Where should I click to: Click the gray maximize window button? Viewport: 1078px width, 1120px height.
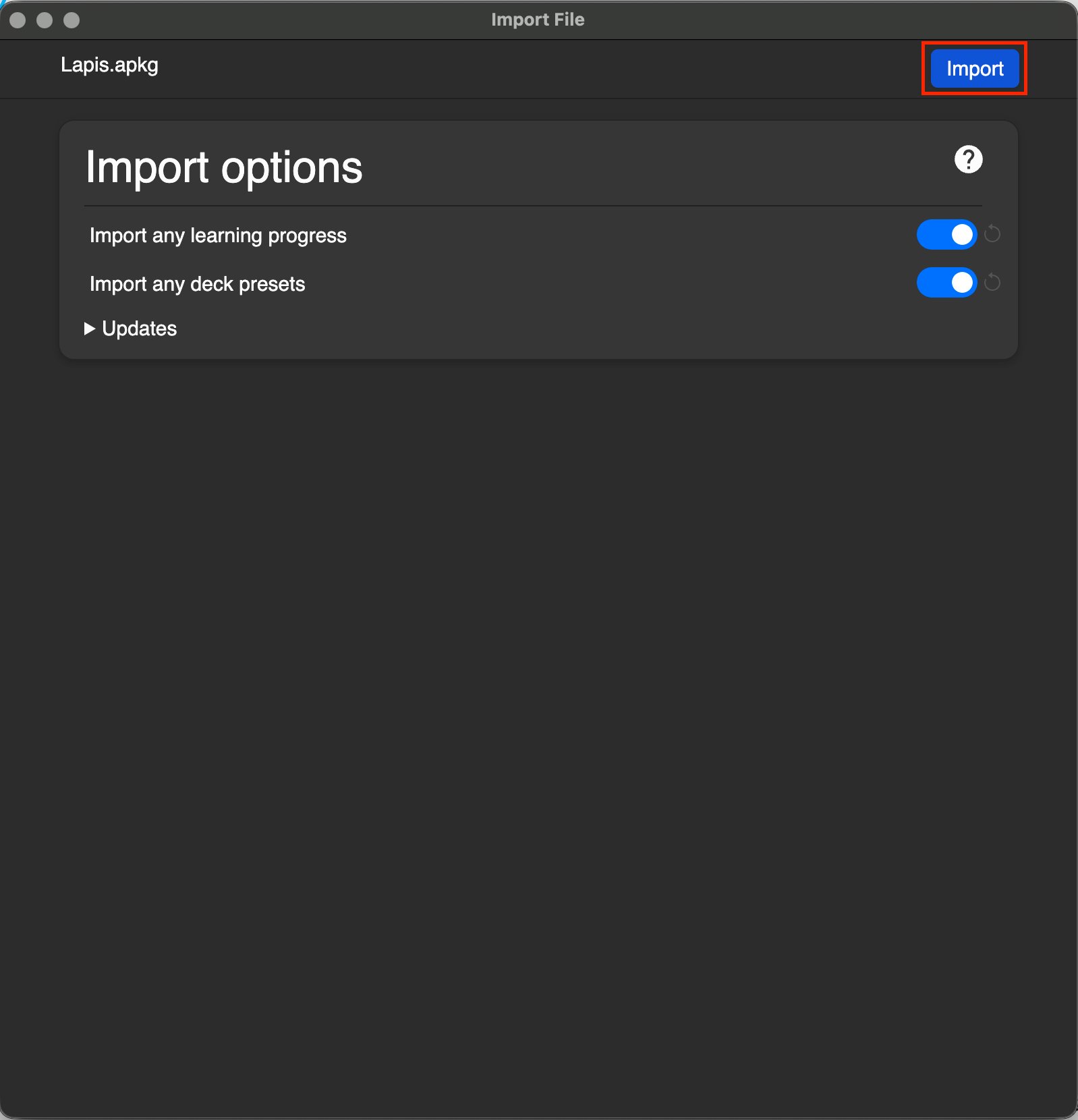[x=72, y=20]
